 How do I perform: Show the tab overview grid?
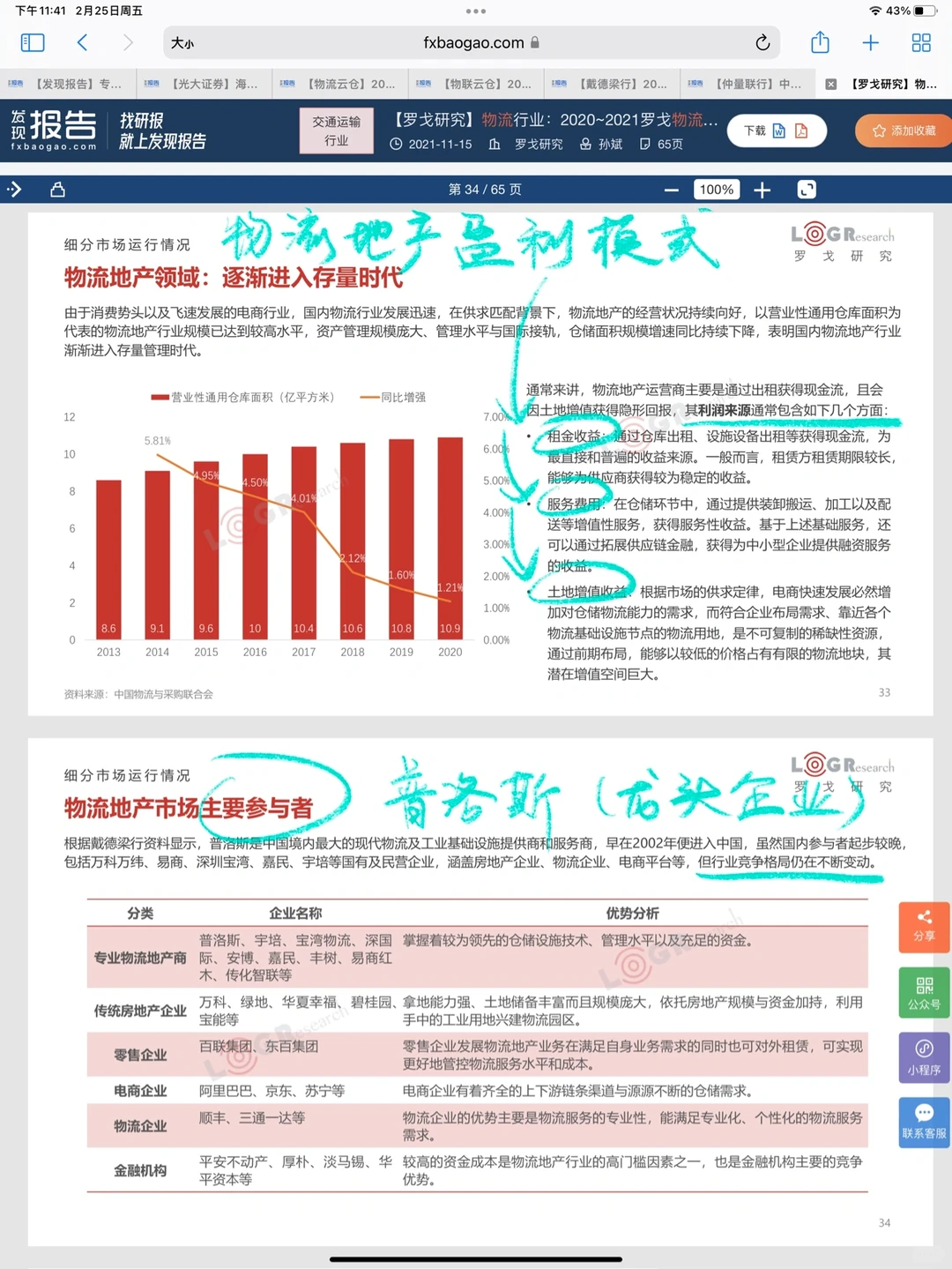[x=921, y=42]
